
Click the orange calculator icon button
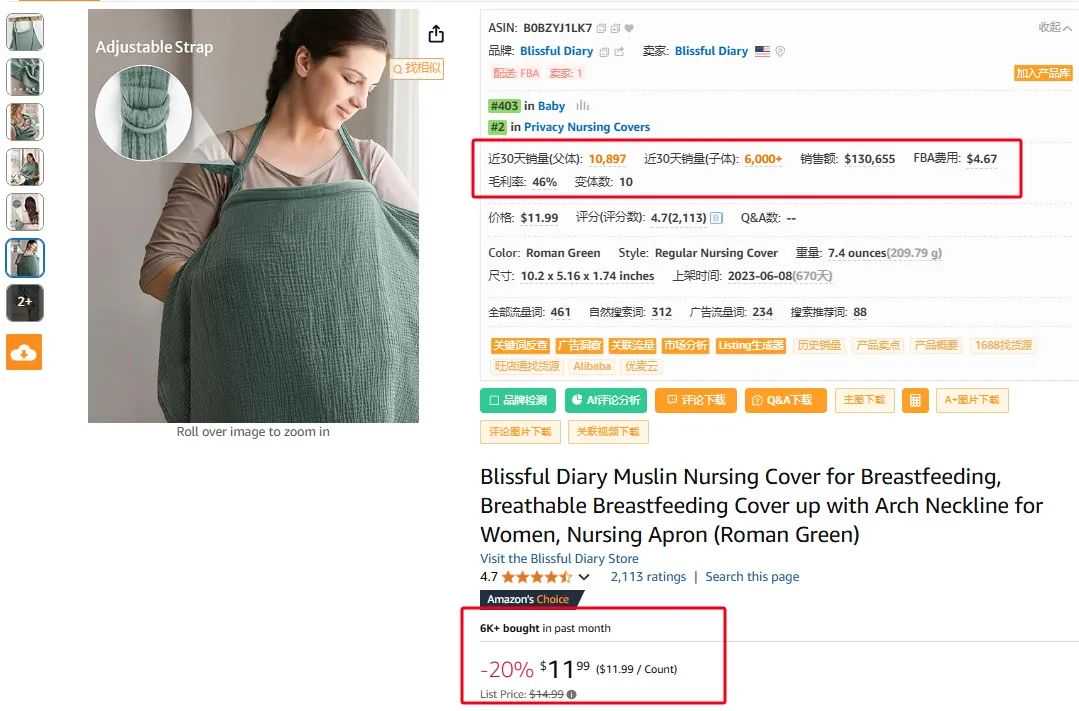(x=915, y=401)
